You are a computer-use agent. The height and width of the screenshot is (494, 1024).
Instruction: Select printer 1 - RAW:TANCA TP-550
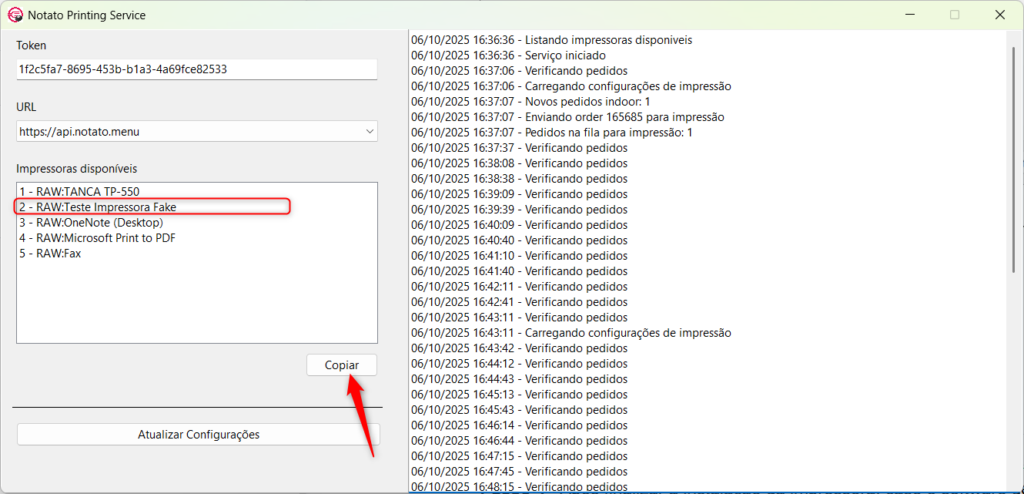point(75,191)
